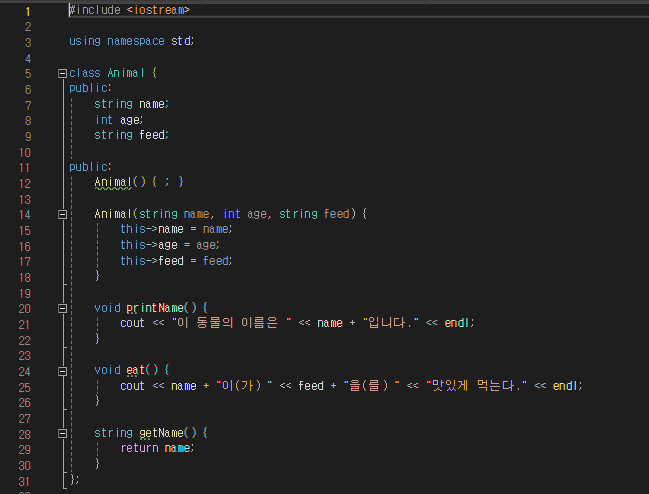Click closing '};' of class Animal
This screenshot has height=494, width=649.
coord(74,480)
